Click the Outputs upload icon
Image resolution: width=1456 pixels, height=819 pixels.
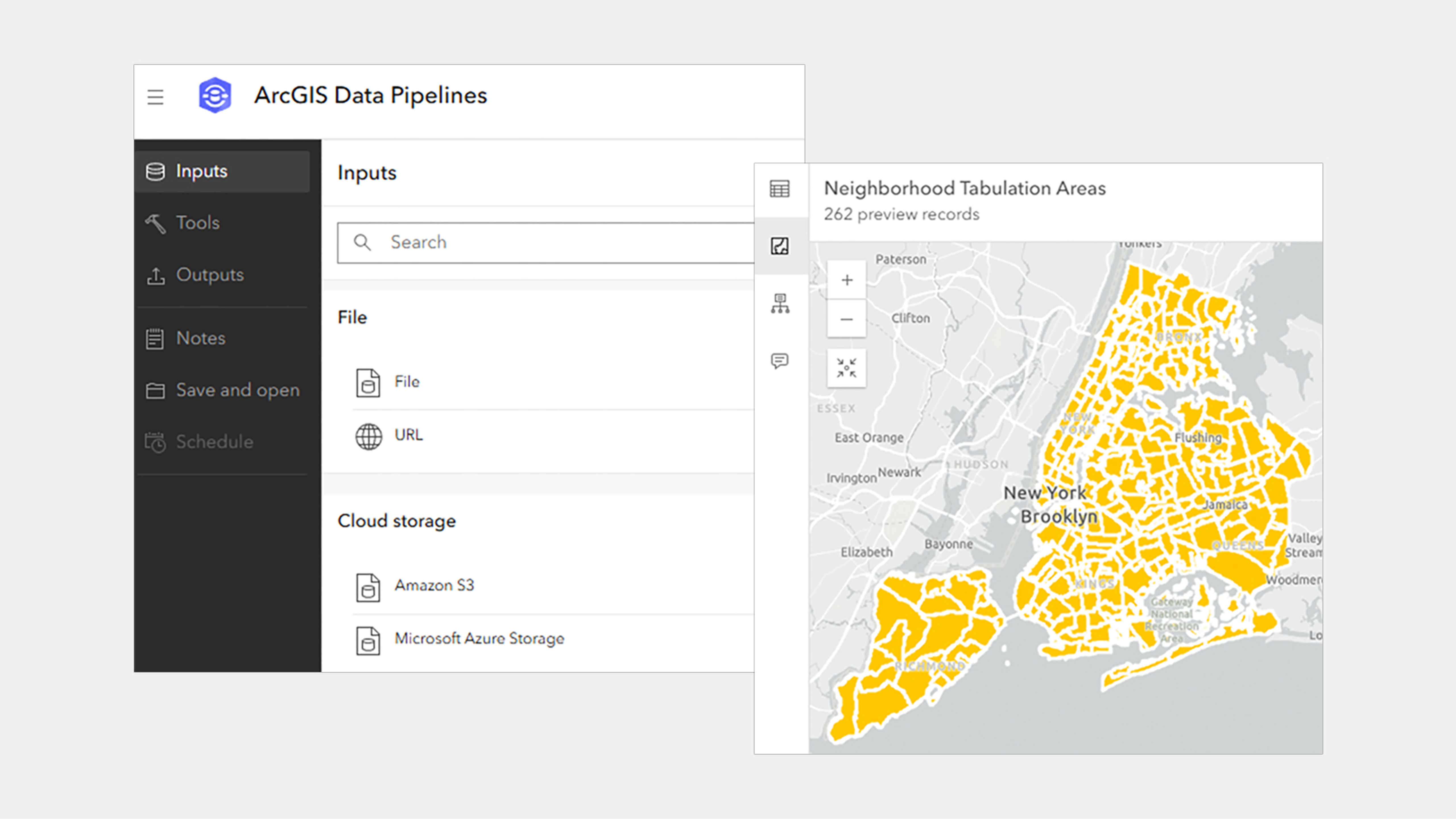(x=156, y=276)
